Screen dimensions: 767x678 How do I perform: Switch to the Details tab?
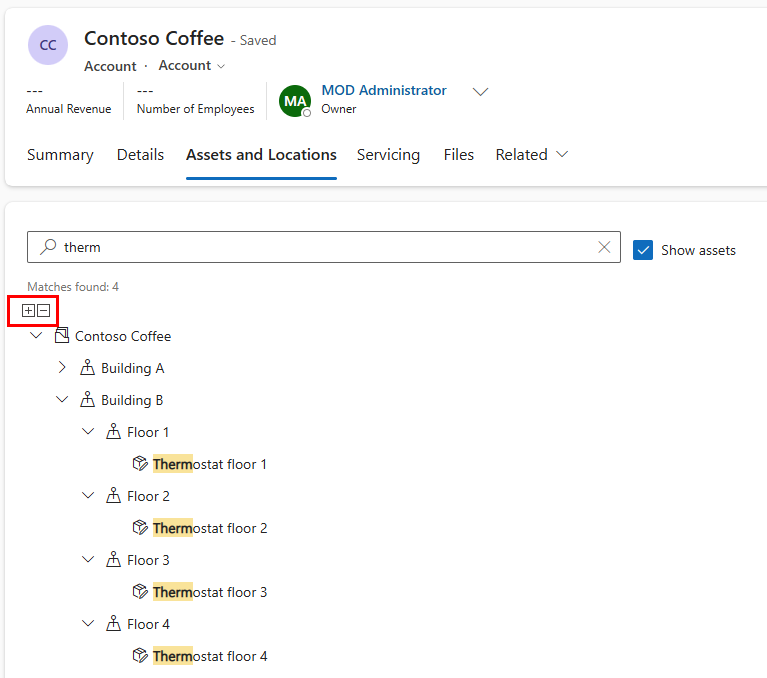(140, 155)
